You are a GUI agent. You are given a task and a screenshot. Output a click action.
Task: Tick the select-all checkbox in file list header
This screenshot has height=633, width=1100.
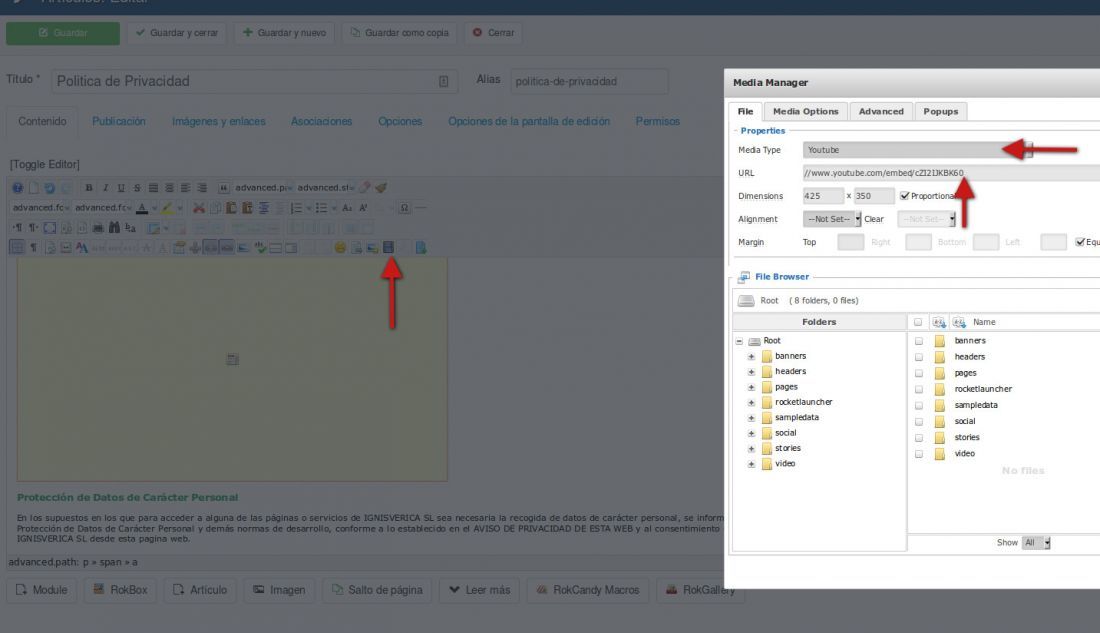click(x=918, y=322)
